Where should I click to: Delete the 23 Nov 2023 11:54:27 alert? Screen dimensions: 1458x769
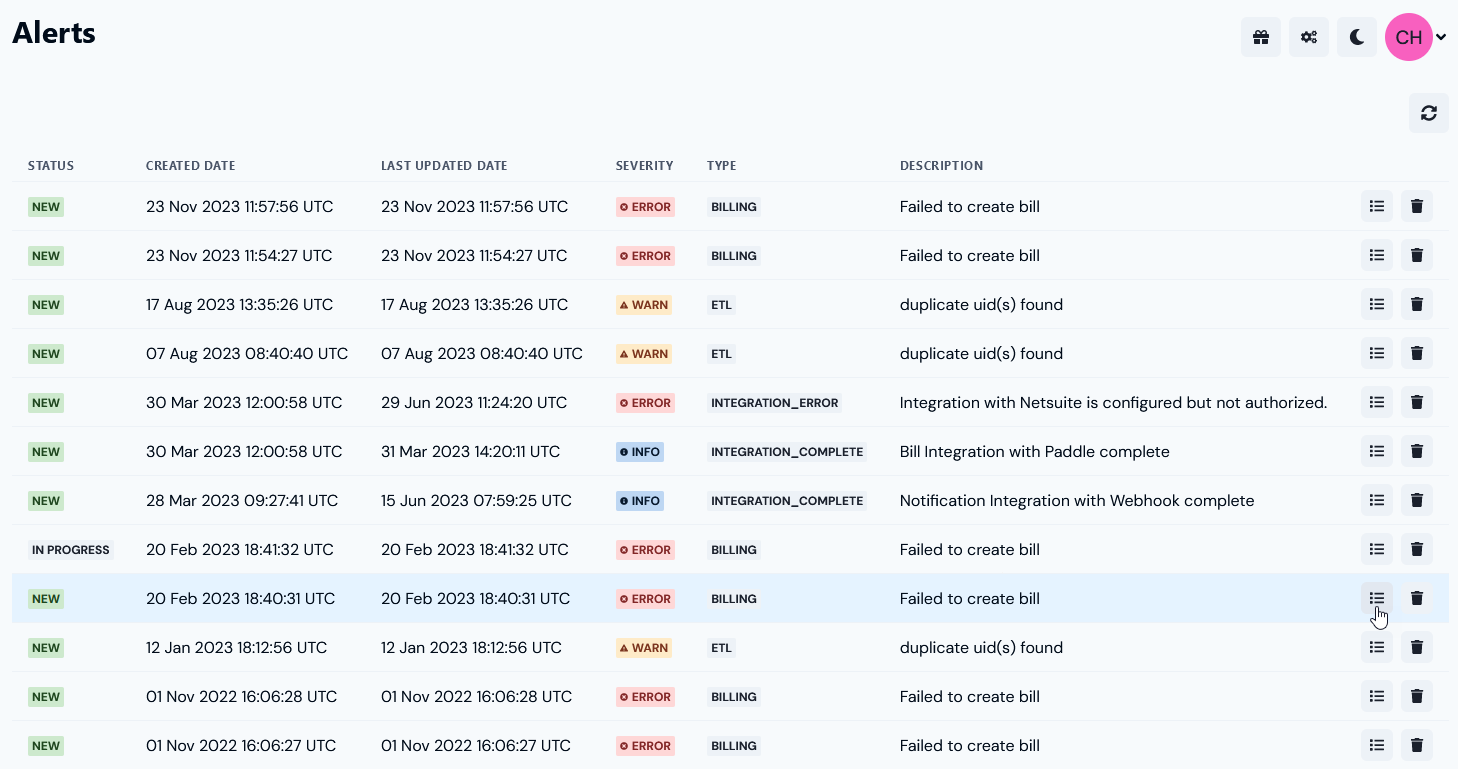[x=1416, y=255]
